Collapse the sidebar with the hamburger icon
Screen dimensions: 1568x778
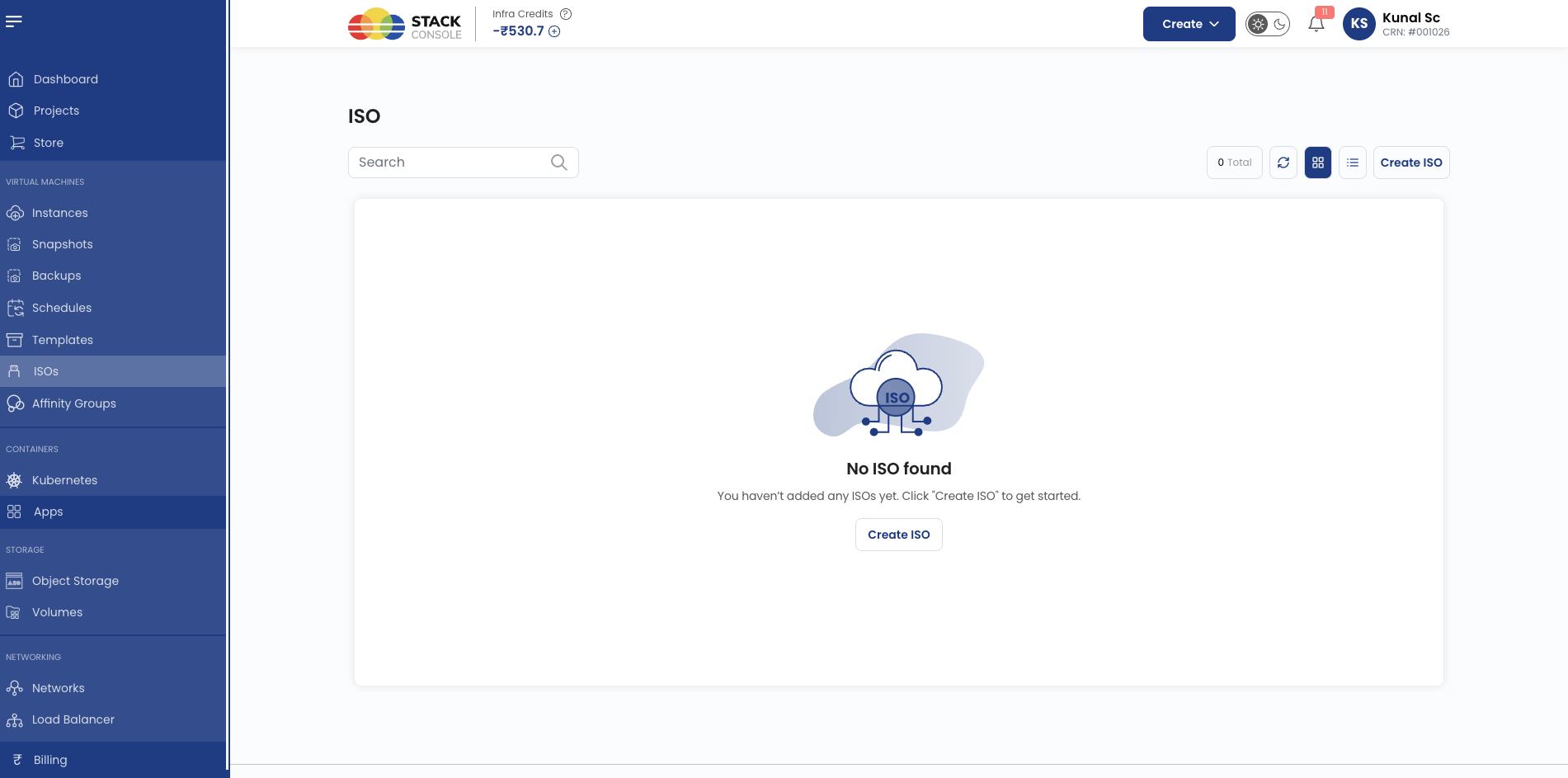click(x=14, y=21)
